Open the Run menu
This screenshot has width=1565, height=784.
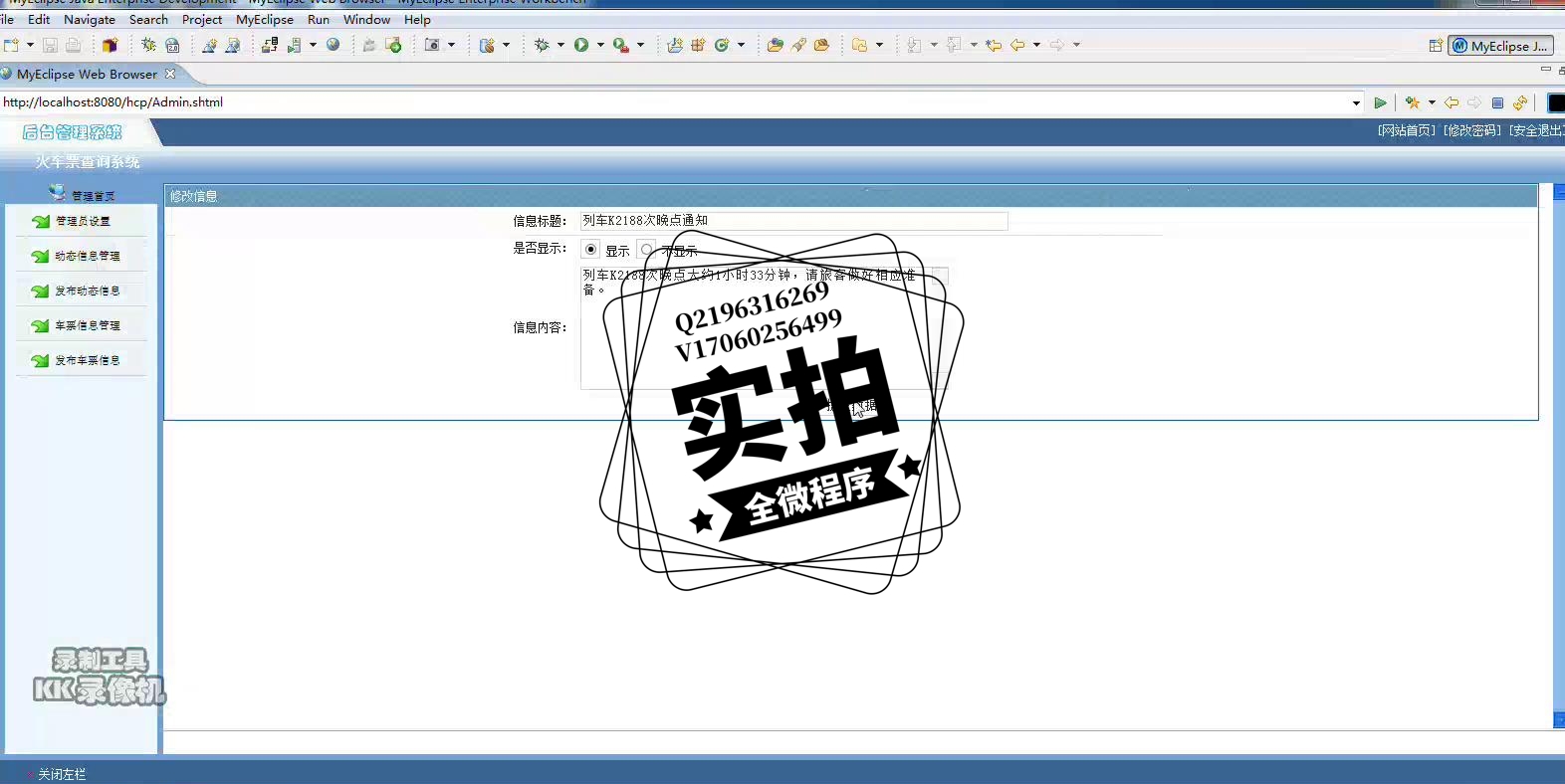319,19
